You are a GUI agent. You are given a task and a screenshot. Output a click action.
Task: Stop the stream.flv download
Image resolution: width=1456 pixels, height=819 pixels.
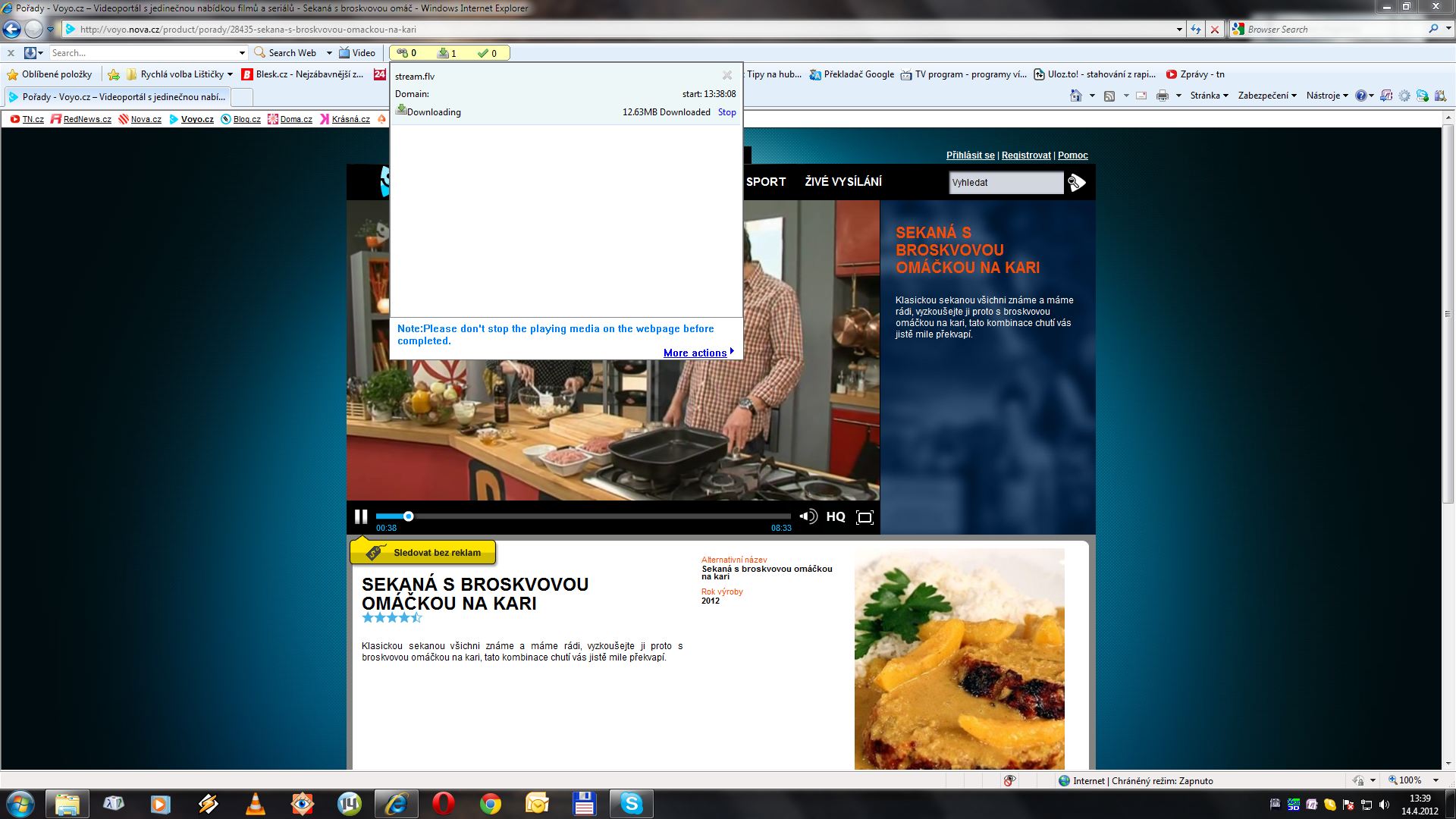(726, 112)
